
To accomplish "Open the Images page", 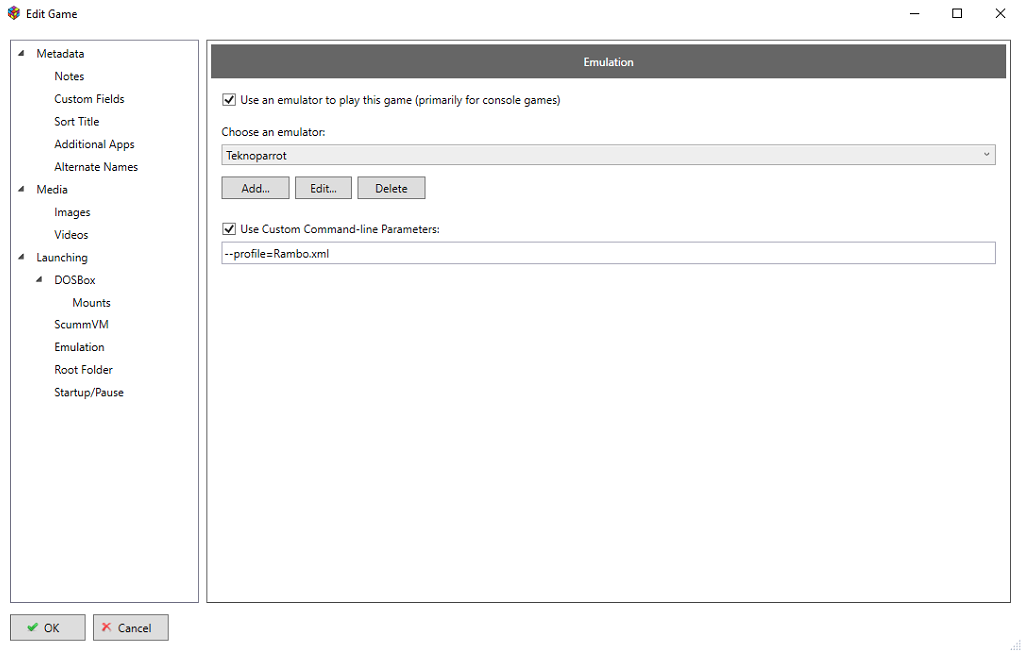I will (x=72, y=212).
